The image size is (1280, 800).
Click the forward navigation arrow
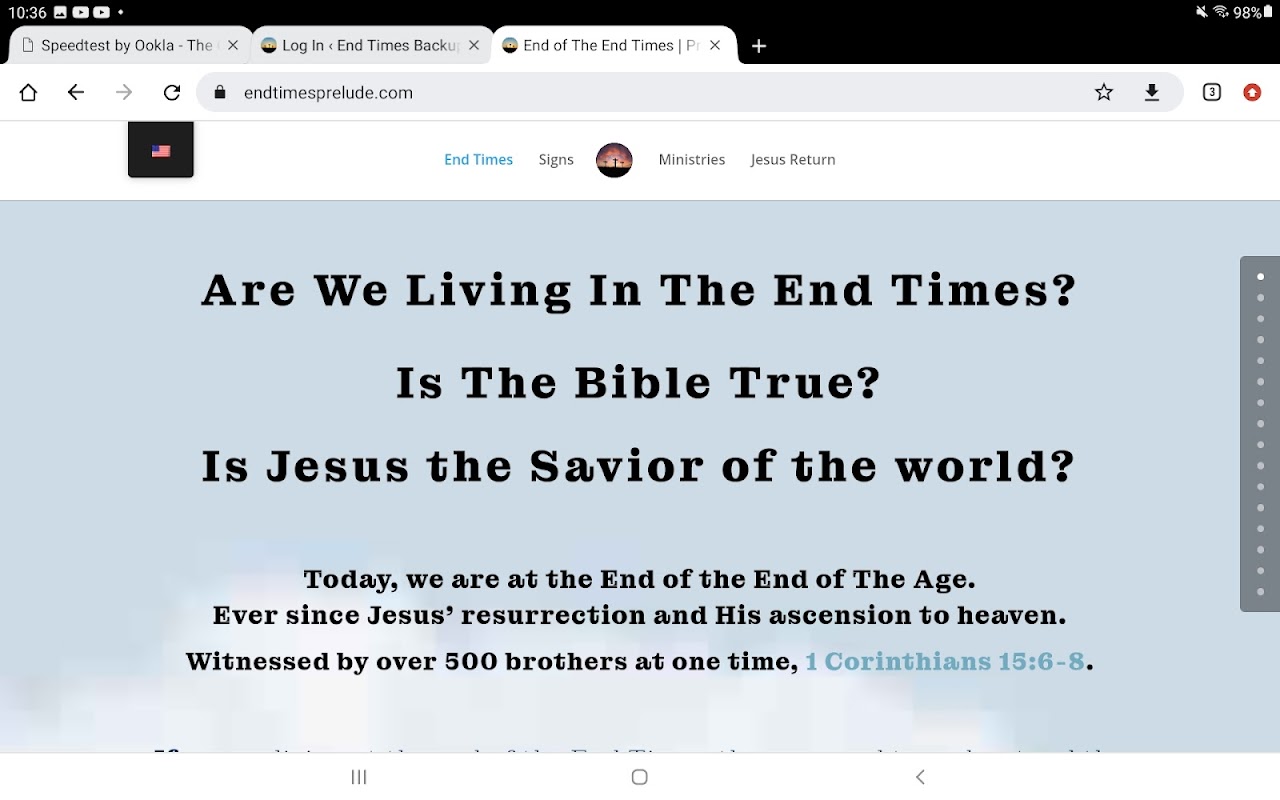(x=124, y=93)
